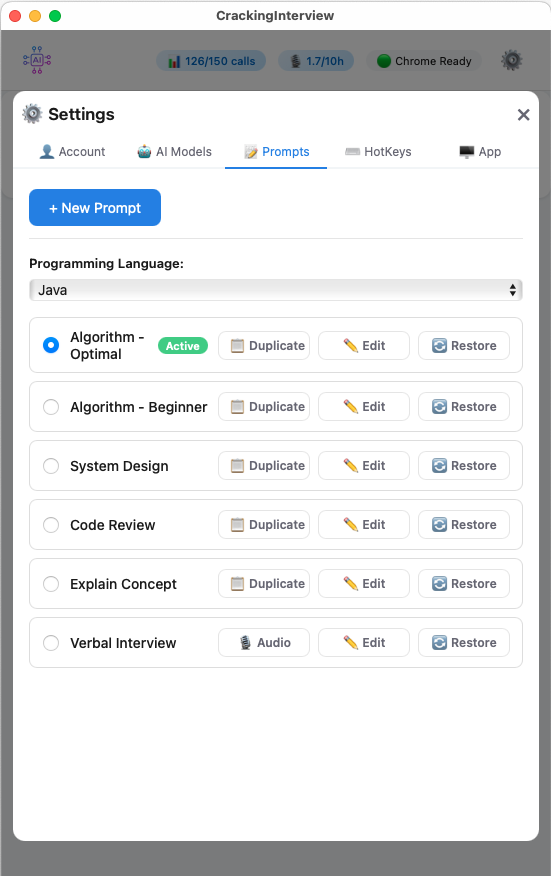Duplicate the Code Review prompt
The height and width of the screenshot is (876, 551).
264,525
